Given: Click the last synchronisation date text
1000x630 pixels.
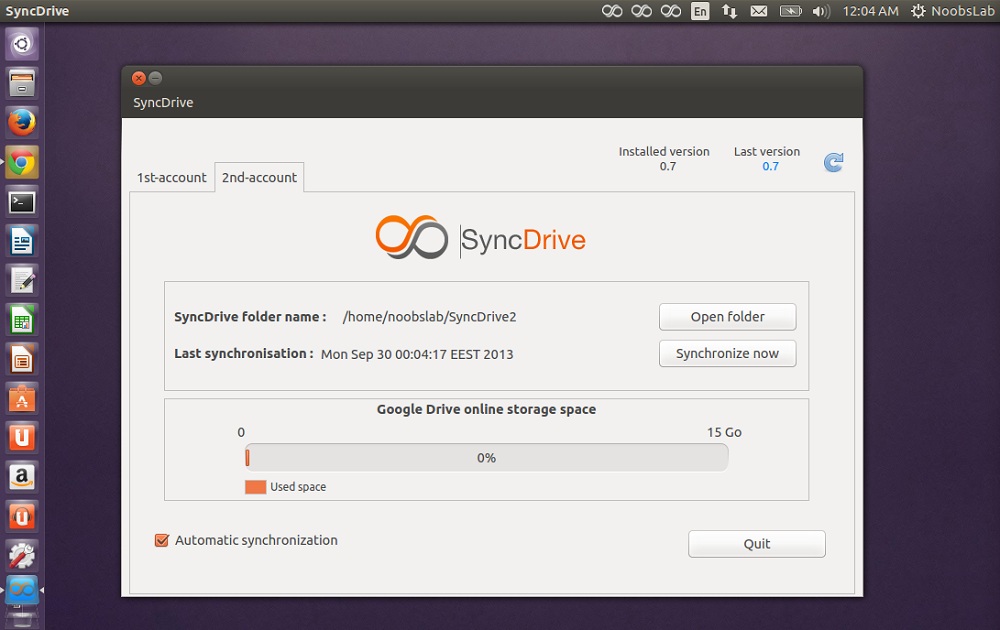Looking at the screenshot, I should 417,355.
